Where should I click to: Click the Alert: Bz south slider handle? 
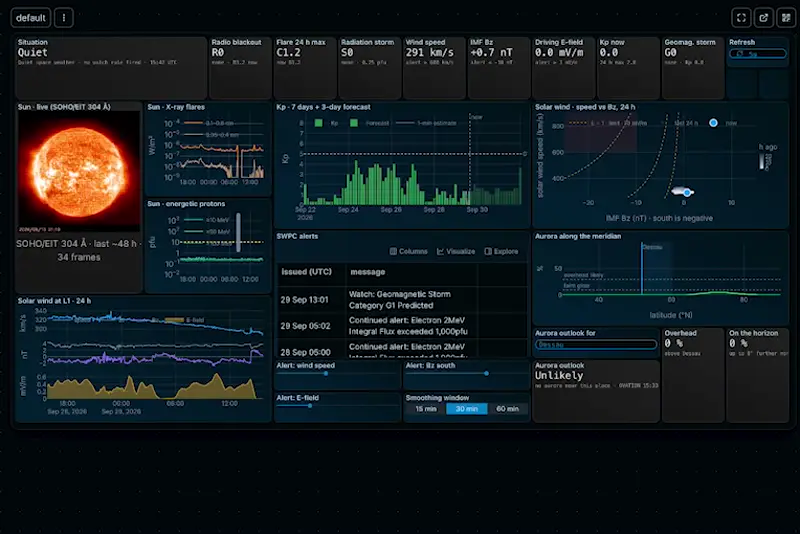tap(486, 373)
